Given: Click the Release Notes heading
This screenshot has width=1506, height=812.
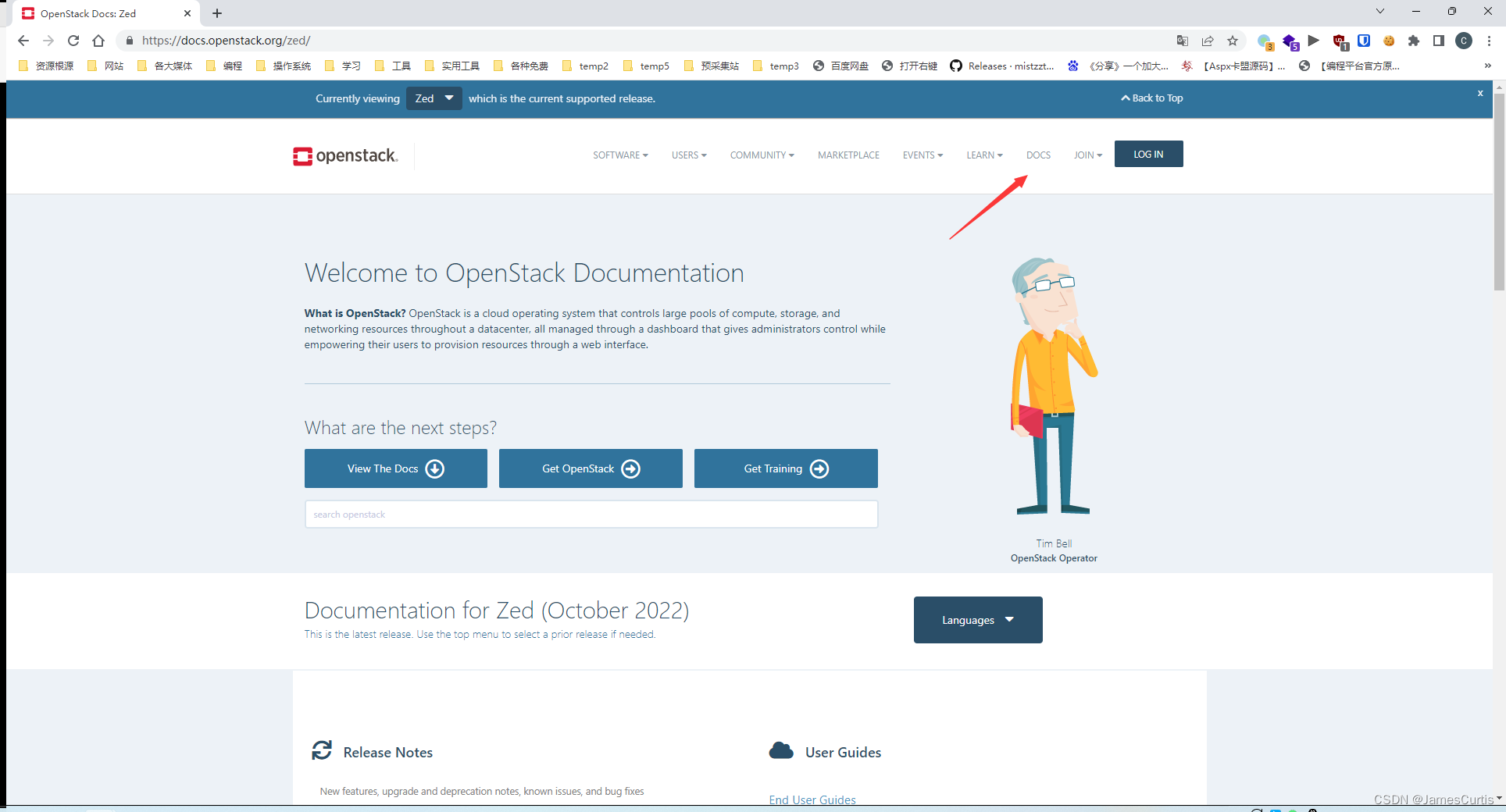Looking at the screenshot, I should tap(388, 753).
